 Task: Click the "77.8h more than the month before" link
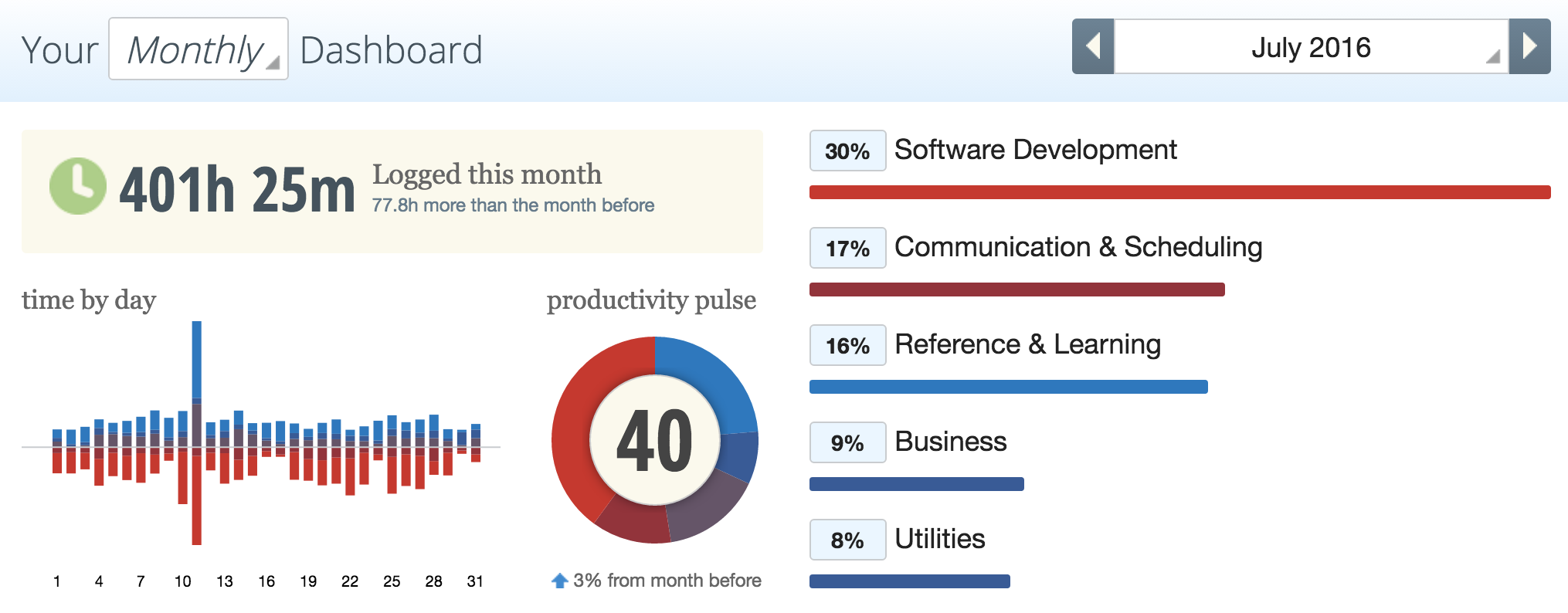coord(513,205)
